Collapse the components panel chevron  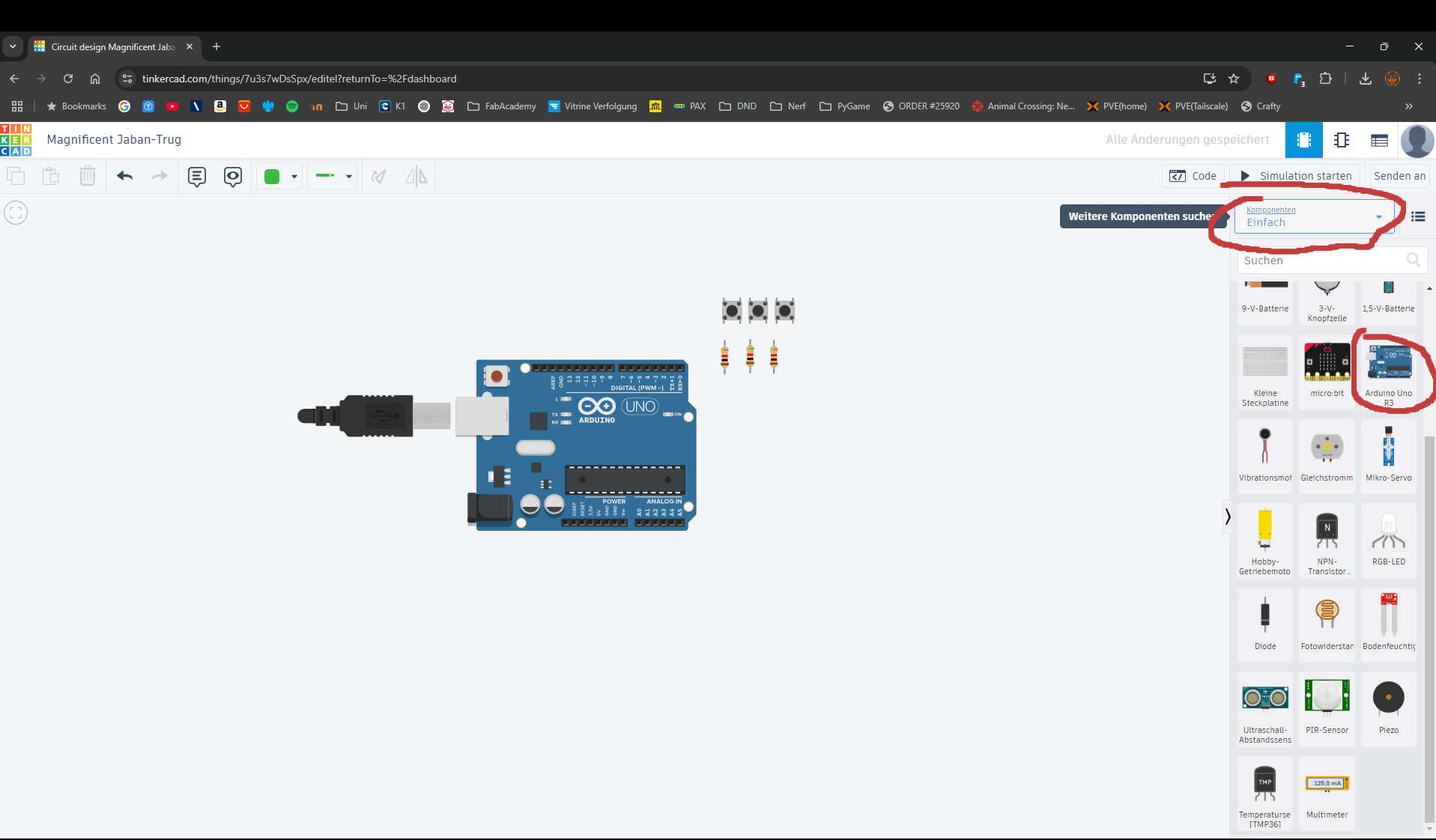pyautogui.click(x=1227, y=517)
